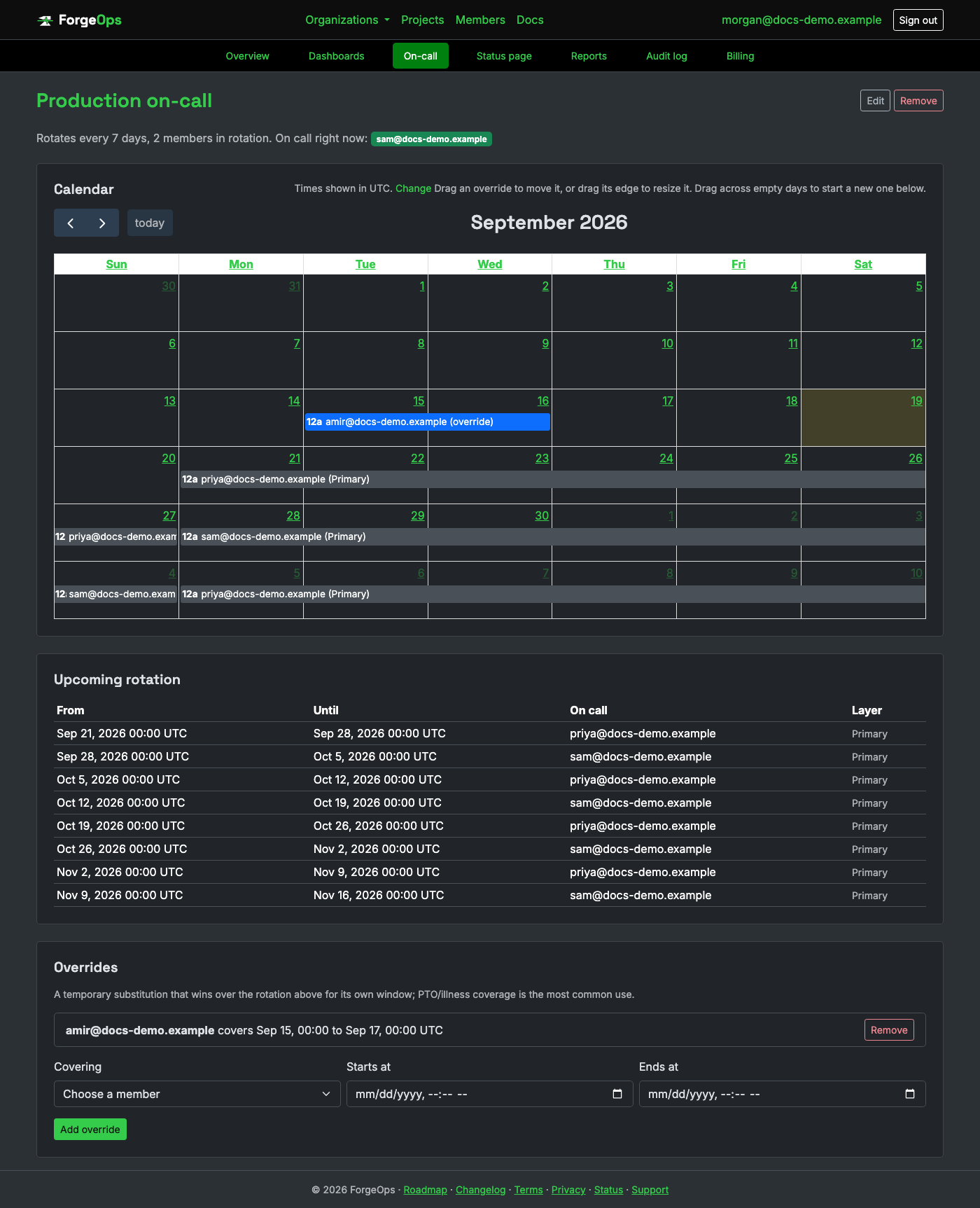Click the ForgeOps logo icon

[x=45, y=20]
